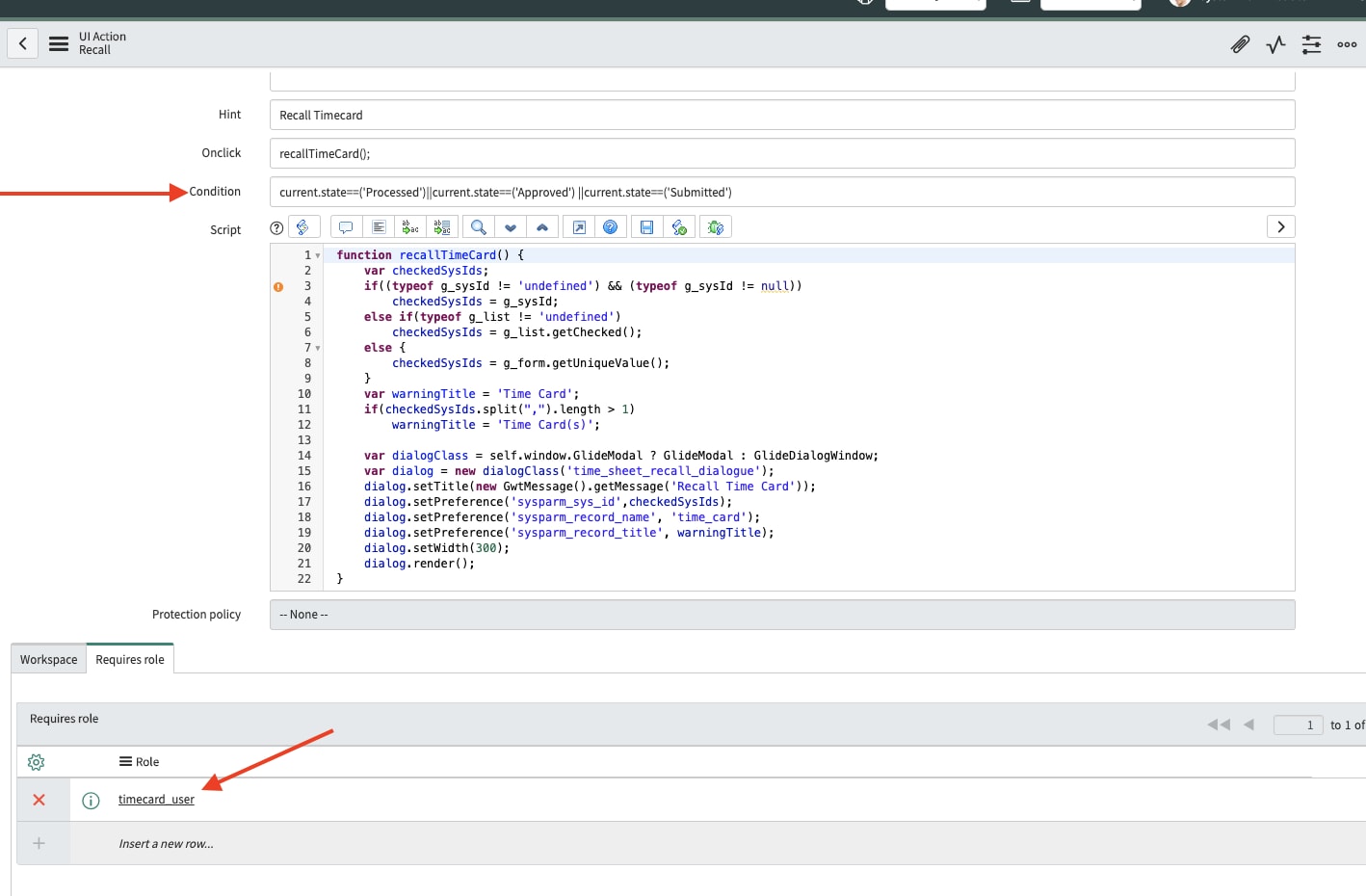Viewport: 1366px width, 896px height.
Task: Add a row with the plus icon
Action: click(x=39, y=843)
